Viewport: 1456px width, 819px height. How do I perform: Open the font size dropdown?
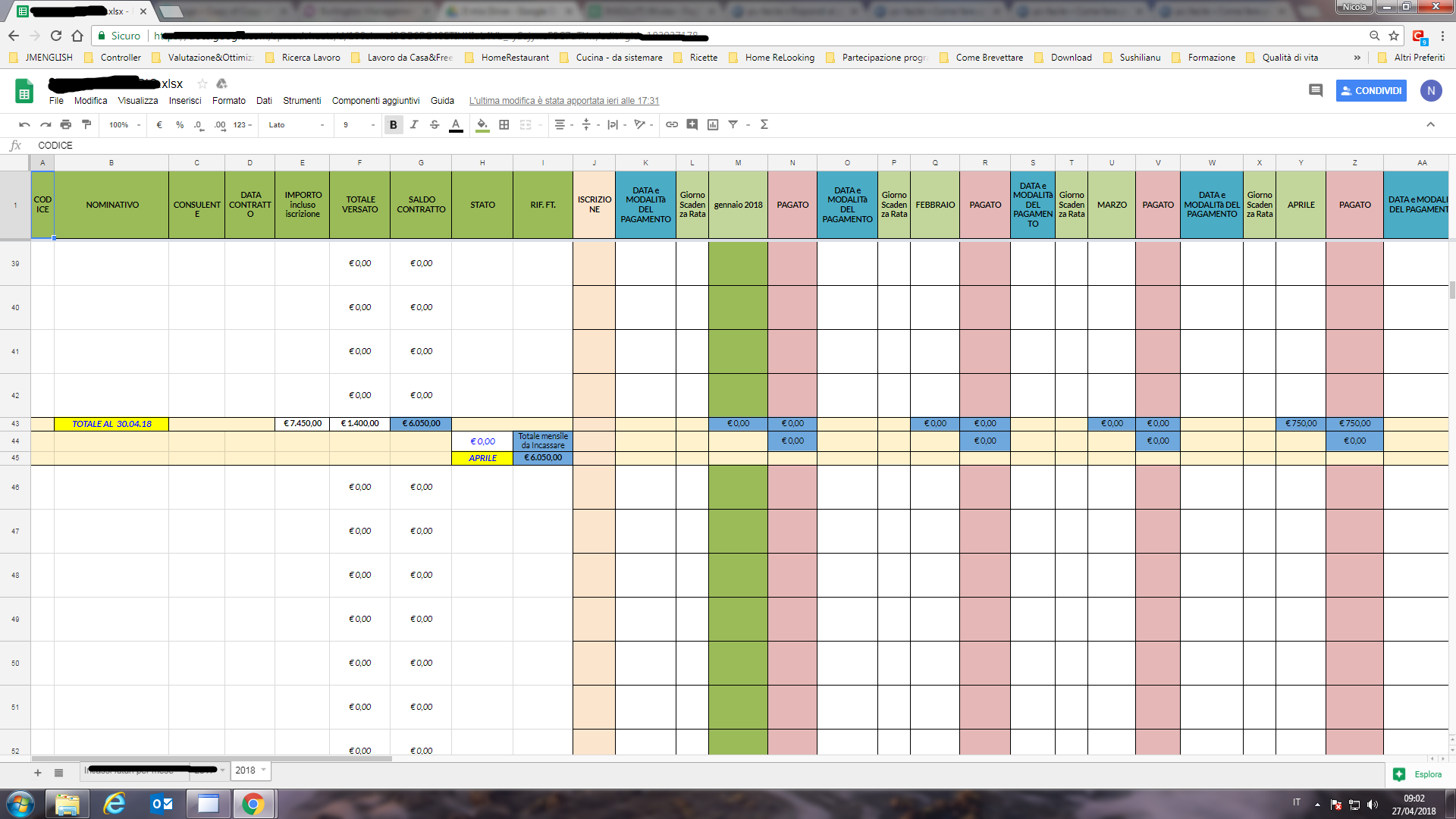[x=358, y=124]
